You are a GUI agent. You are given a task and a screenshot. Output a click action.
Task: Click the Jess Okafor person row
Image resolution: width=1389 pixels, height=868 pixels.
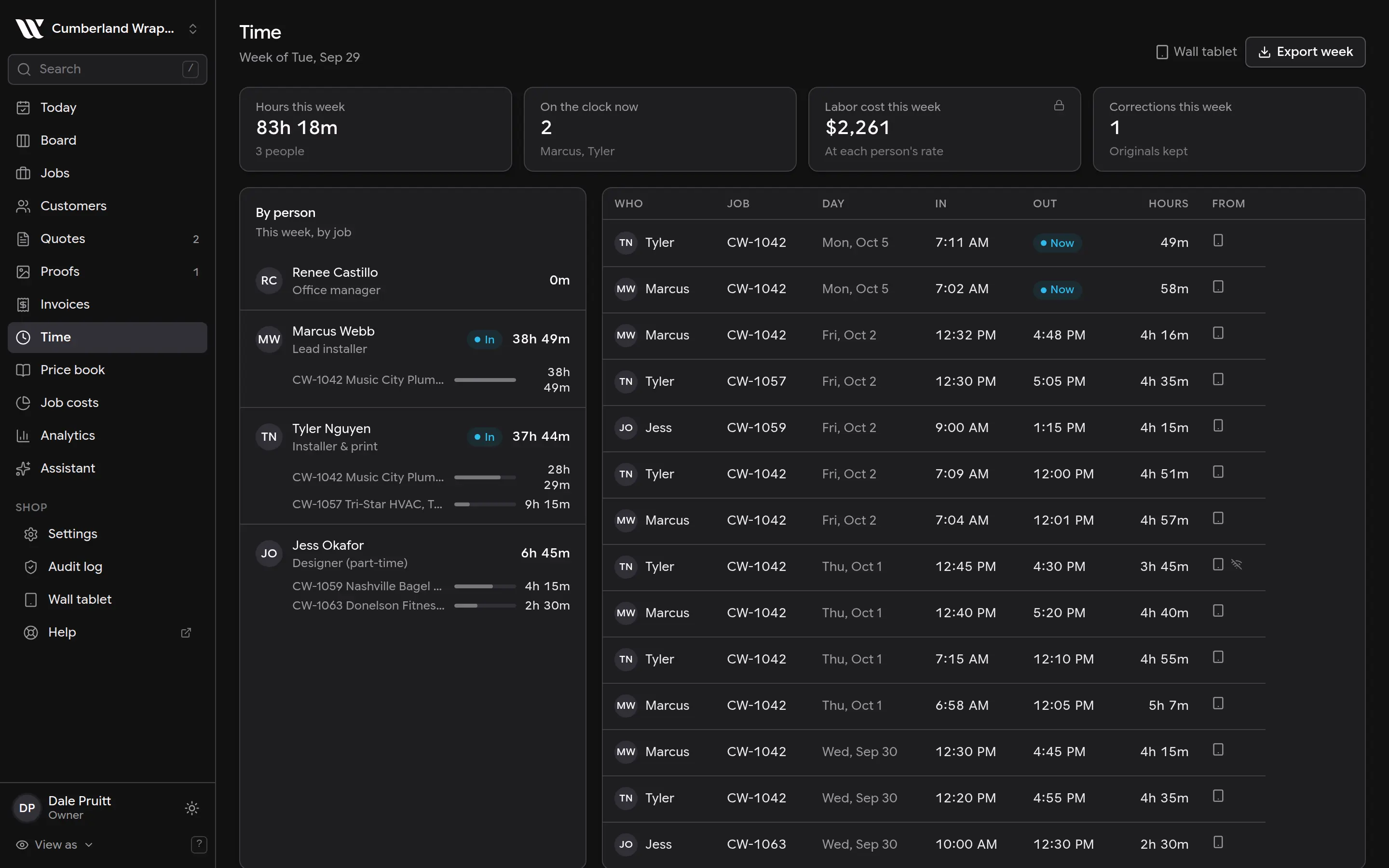point(413,554)
